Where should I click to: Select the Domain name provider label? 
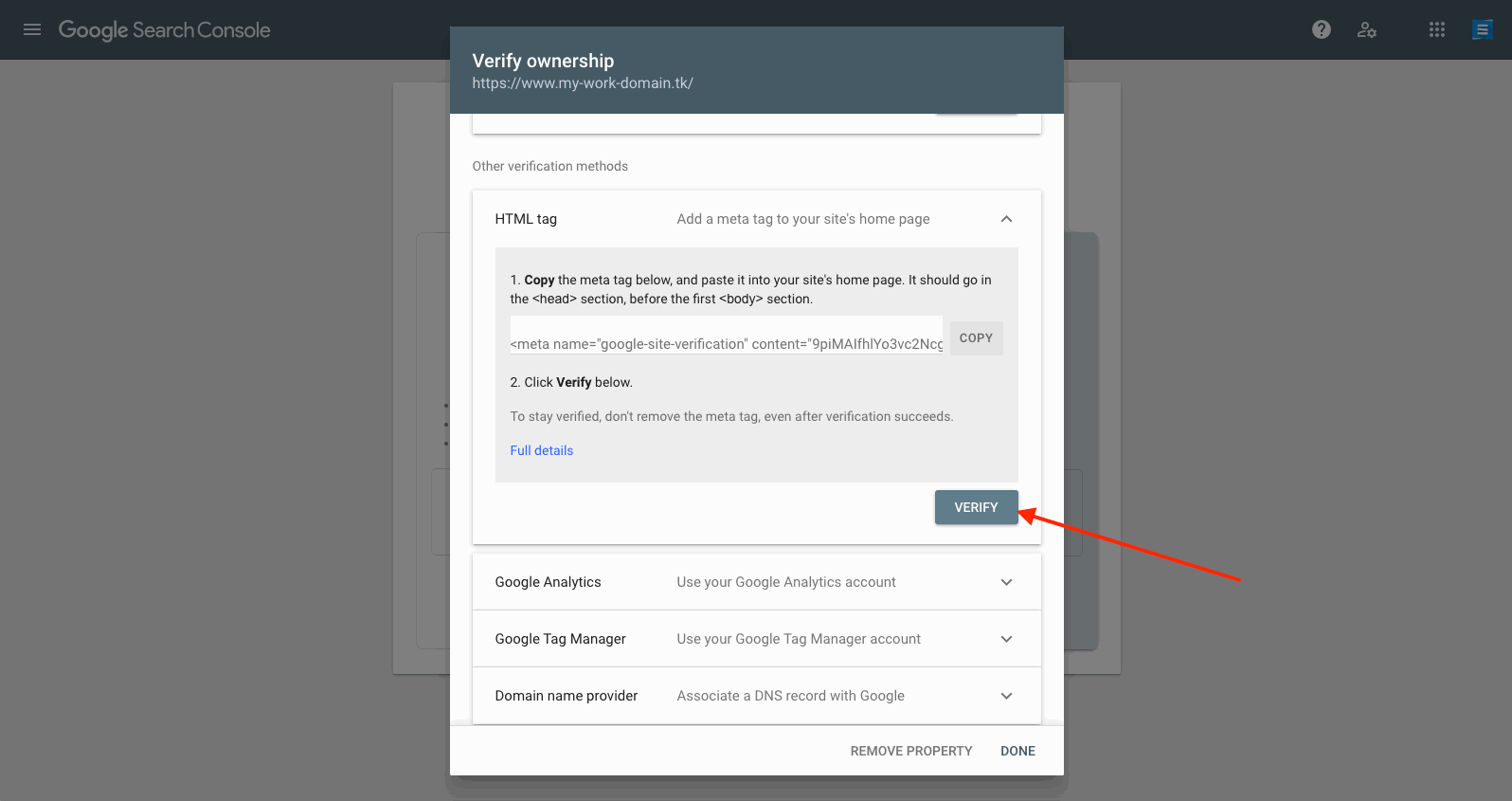click(x=567, y=696)
